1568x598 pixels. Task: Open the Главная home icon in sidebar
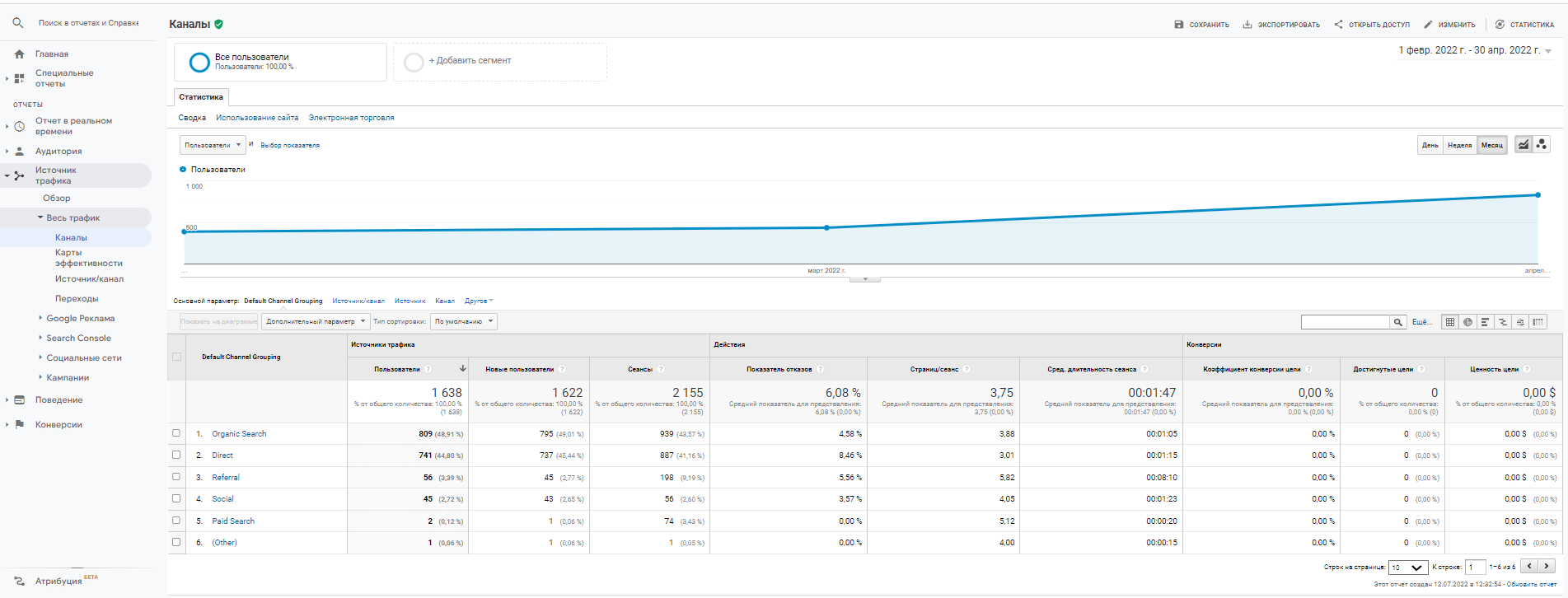pos(20,54)
